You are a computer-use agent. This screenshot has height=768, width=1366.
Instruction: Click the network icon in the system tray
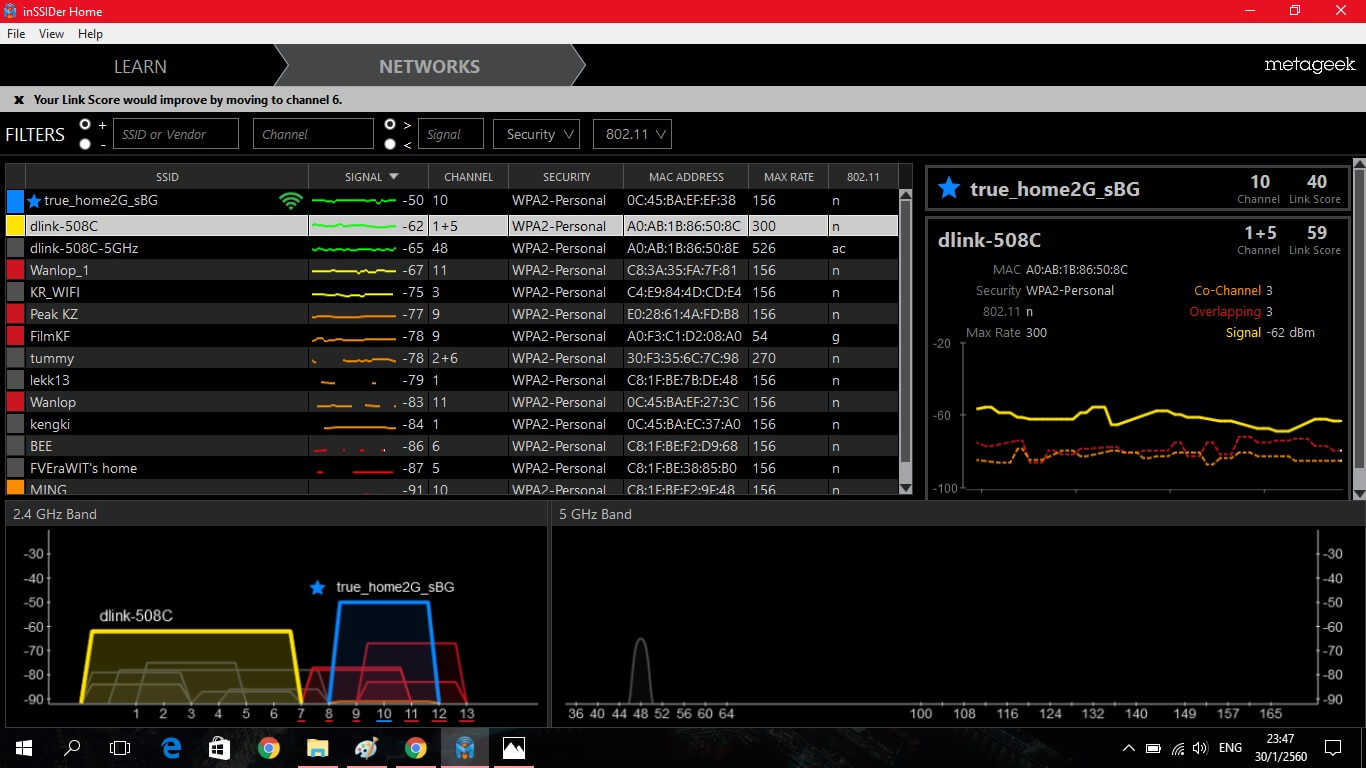pos(1177,748)
